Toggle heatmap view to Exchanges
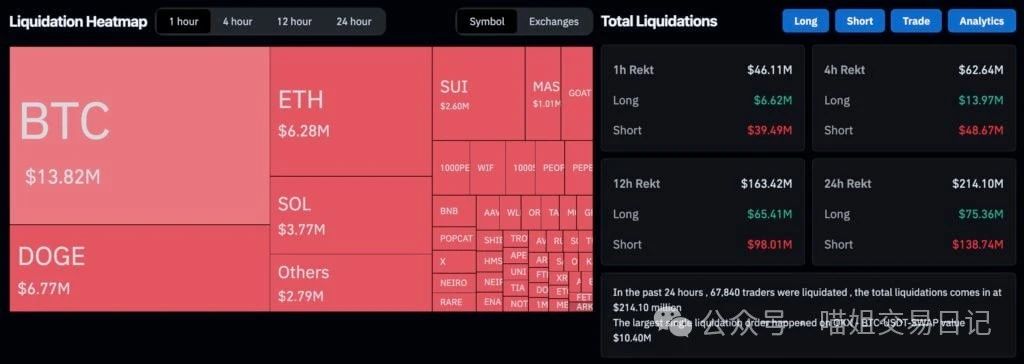Image resolution: width=1024 pixels, height=364 pixels. [554, 22]
